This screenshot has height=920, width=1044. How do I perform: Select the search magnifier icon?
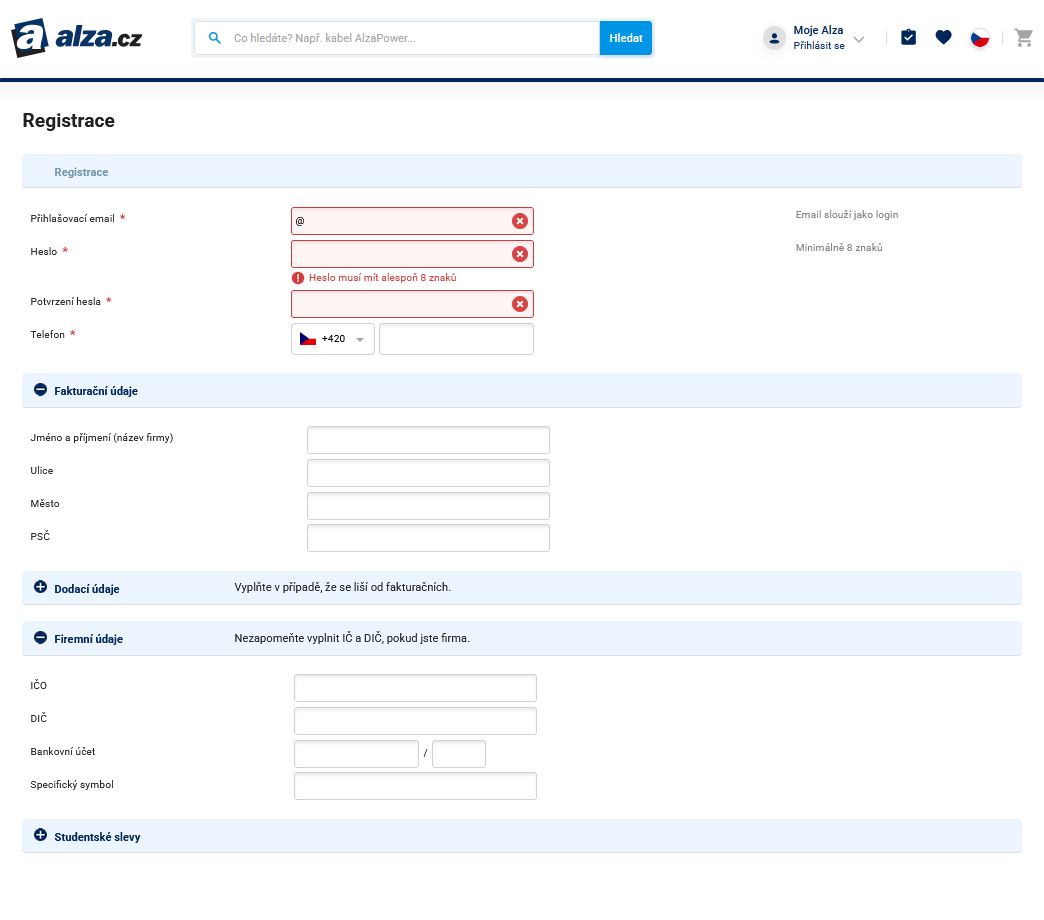coord(215,38)
